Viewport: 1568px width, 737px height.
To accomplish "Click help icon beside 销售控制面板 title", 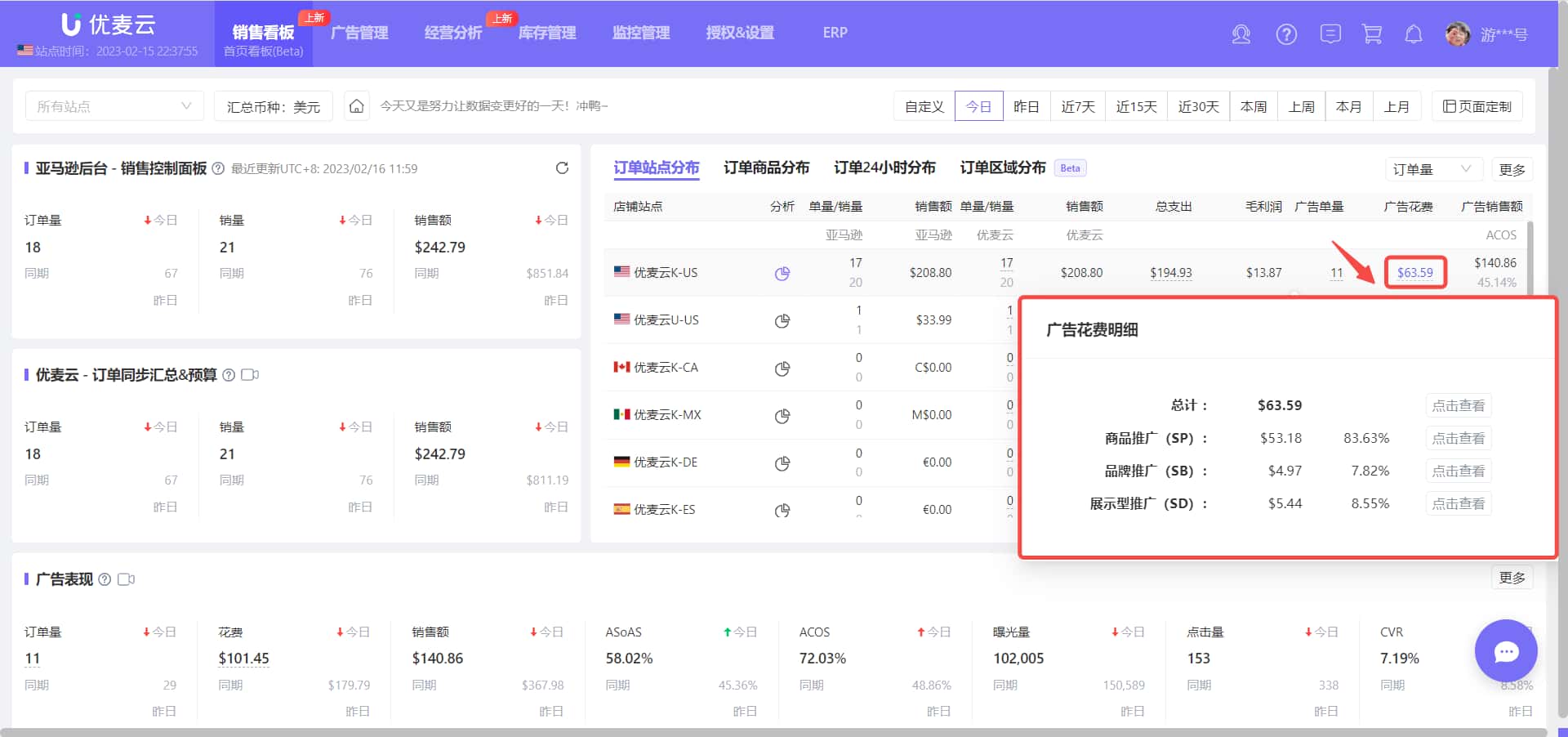I will [218, 168].
